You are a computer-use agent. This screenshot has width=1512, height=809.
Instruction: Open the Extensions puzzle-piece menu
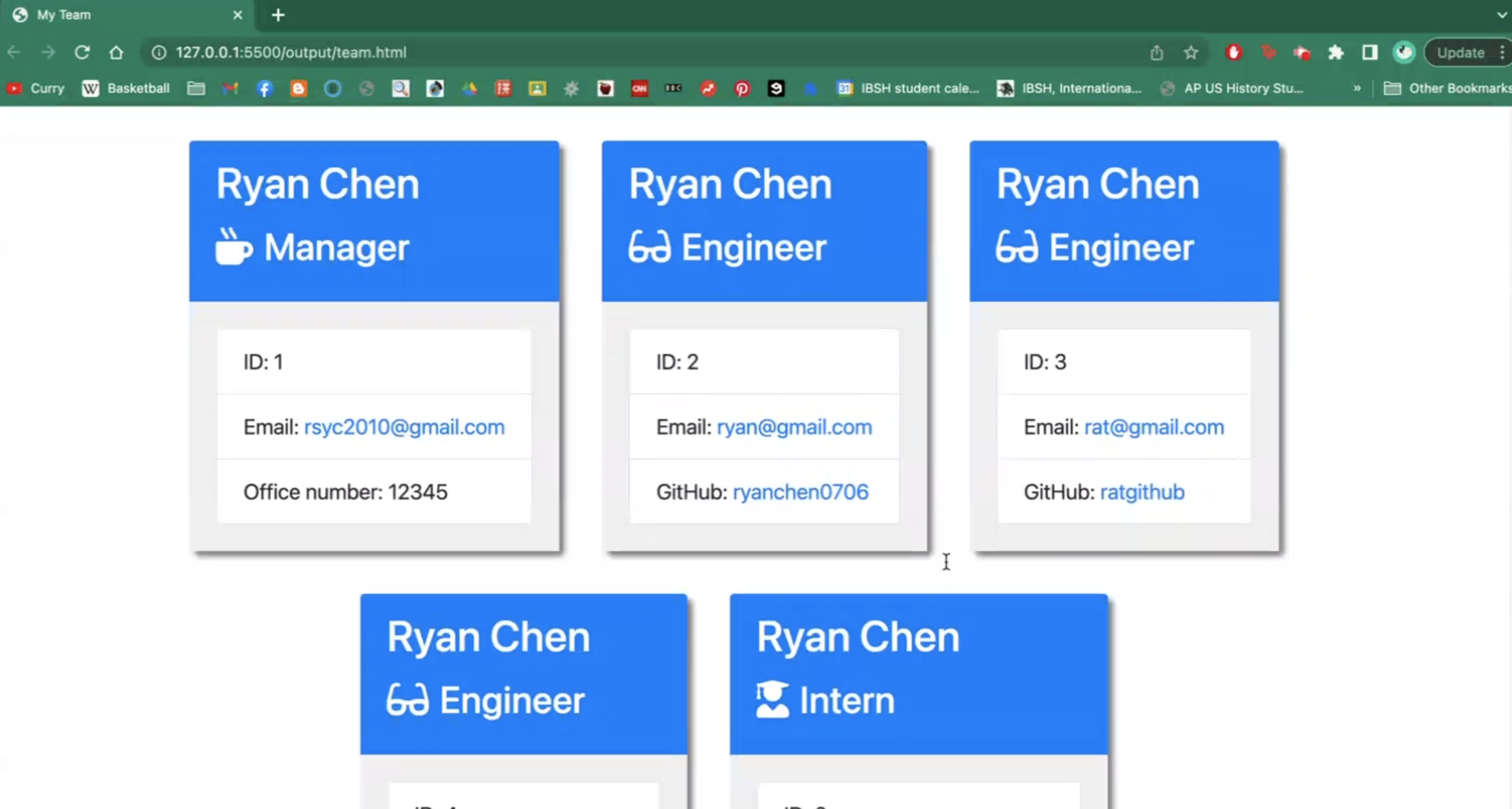[1336, 53]
